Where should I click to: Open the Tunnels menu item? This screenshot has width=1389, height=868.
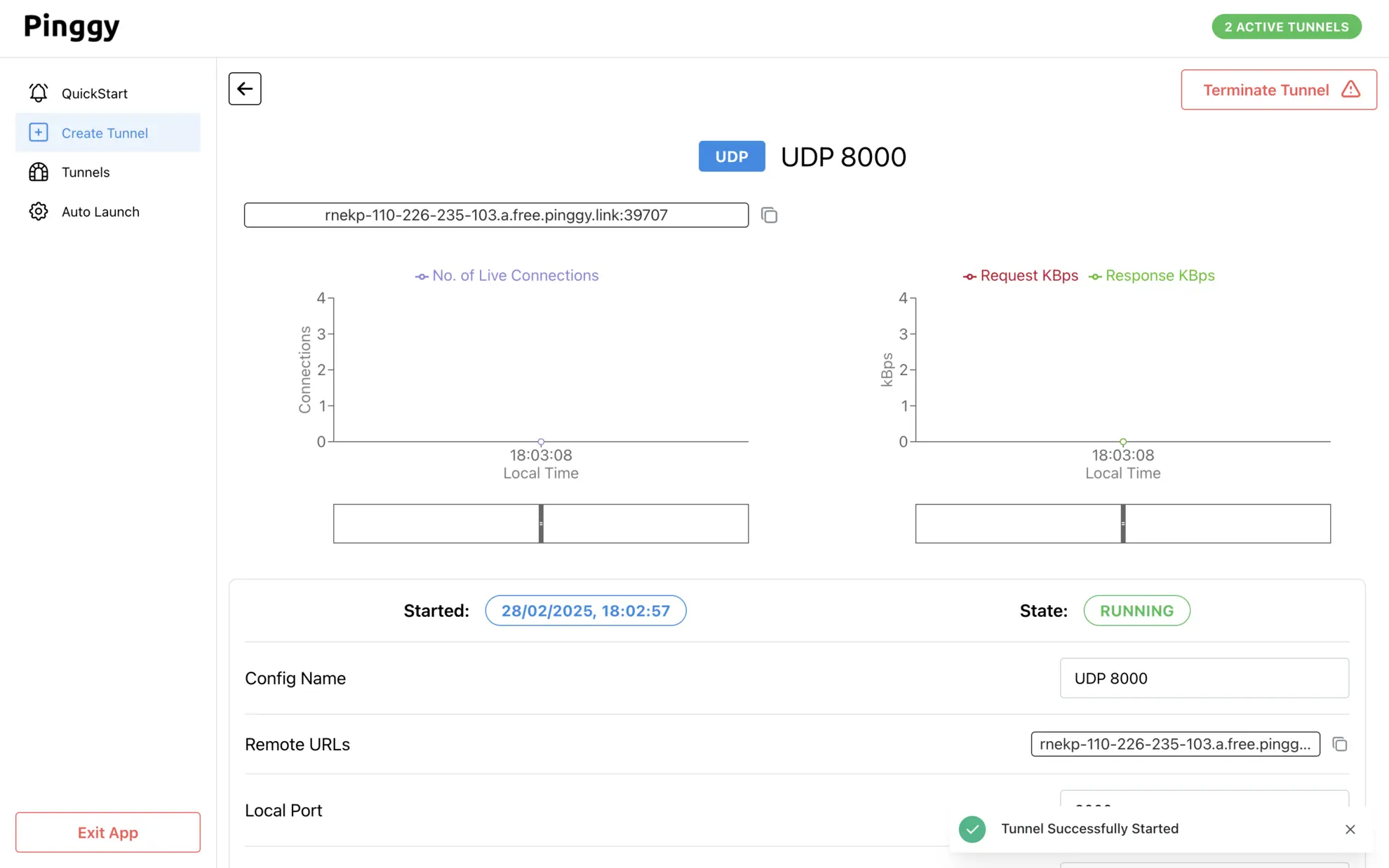(108, 172)
